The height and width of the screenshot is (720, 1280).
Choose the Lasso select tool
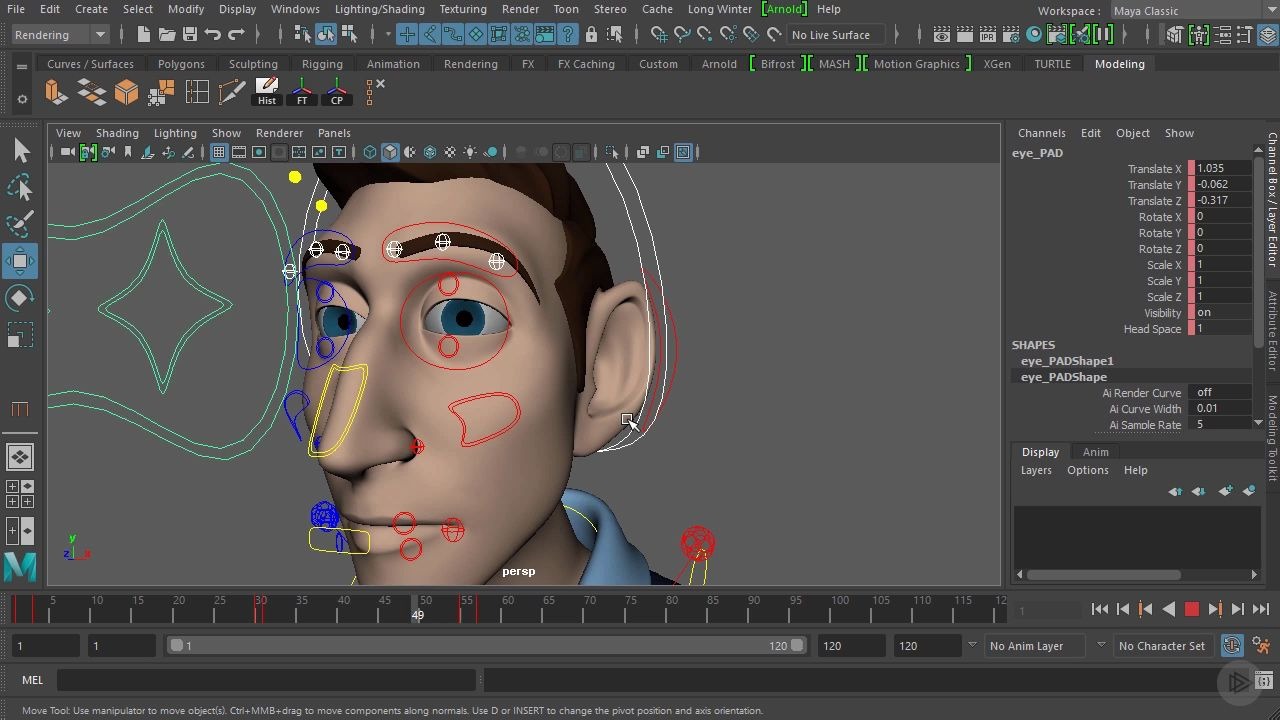[x=20, y=188]
